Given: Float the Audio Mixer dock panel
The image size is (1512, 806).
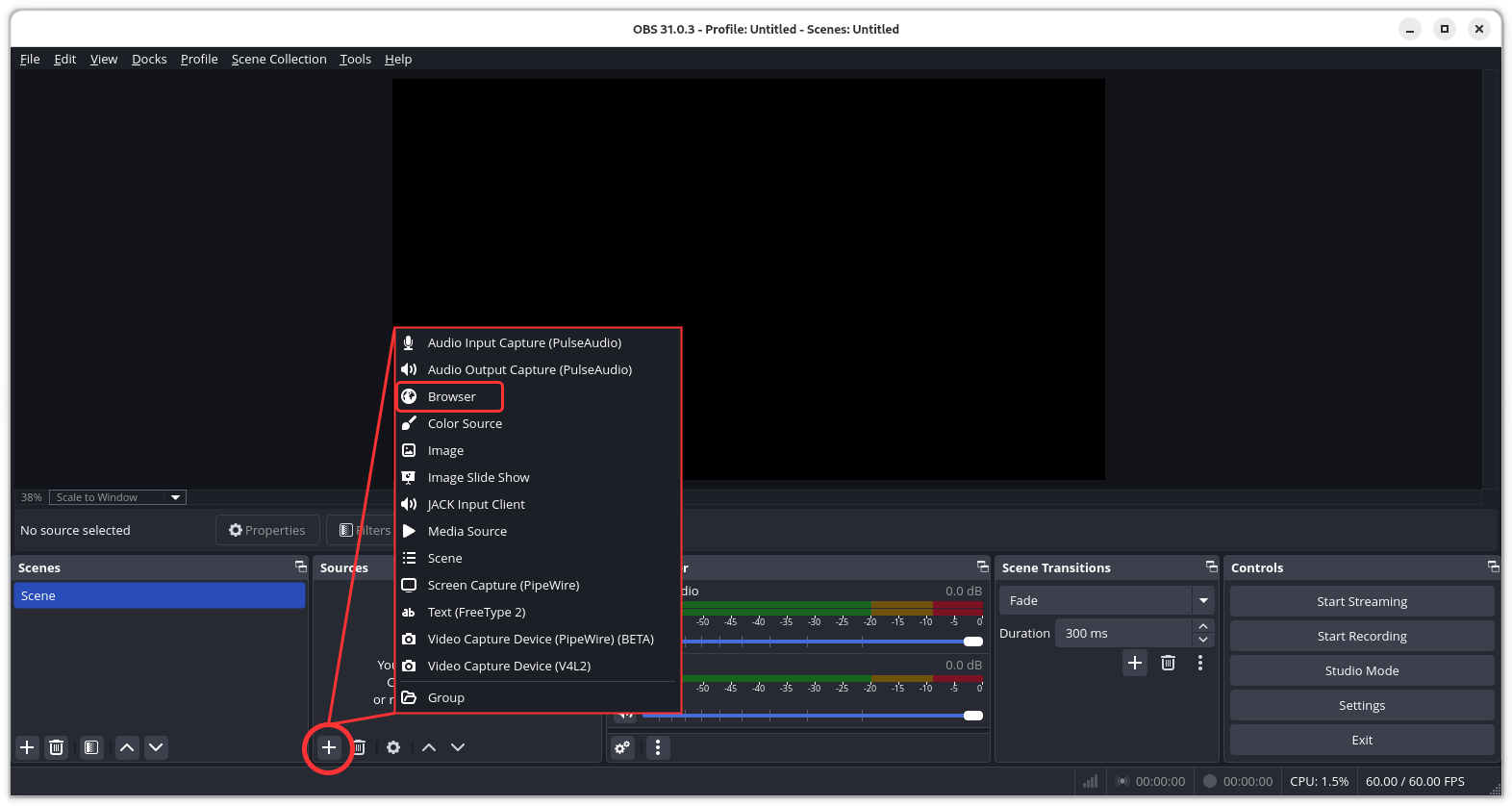Looking at the screenshot, I should (x=983, y=567).
